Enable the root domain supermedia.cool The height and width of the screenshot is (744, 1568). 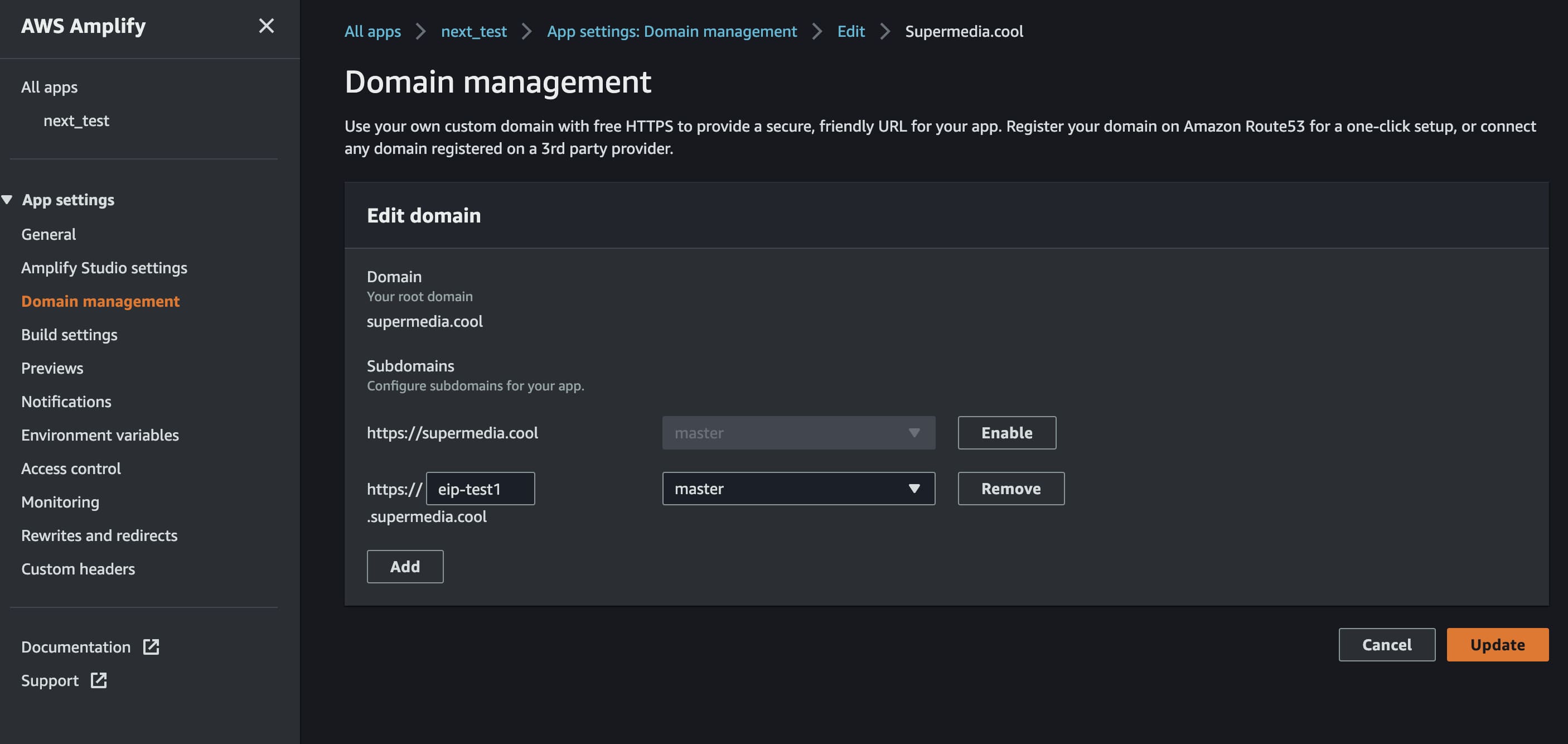[1006, 433]
